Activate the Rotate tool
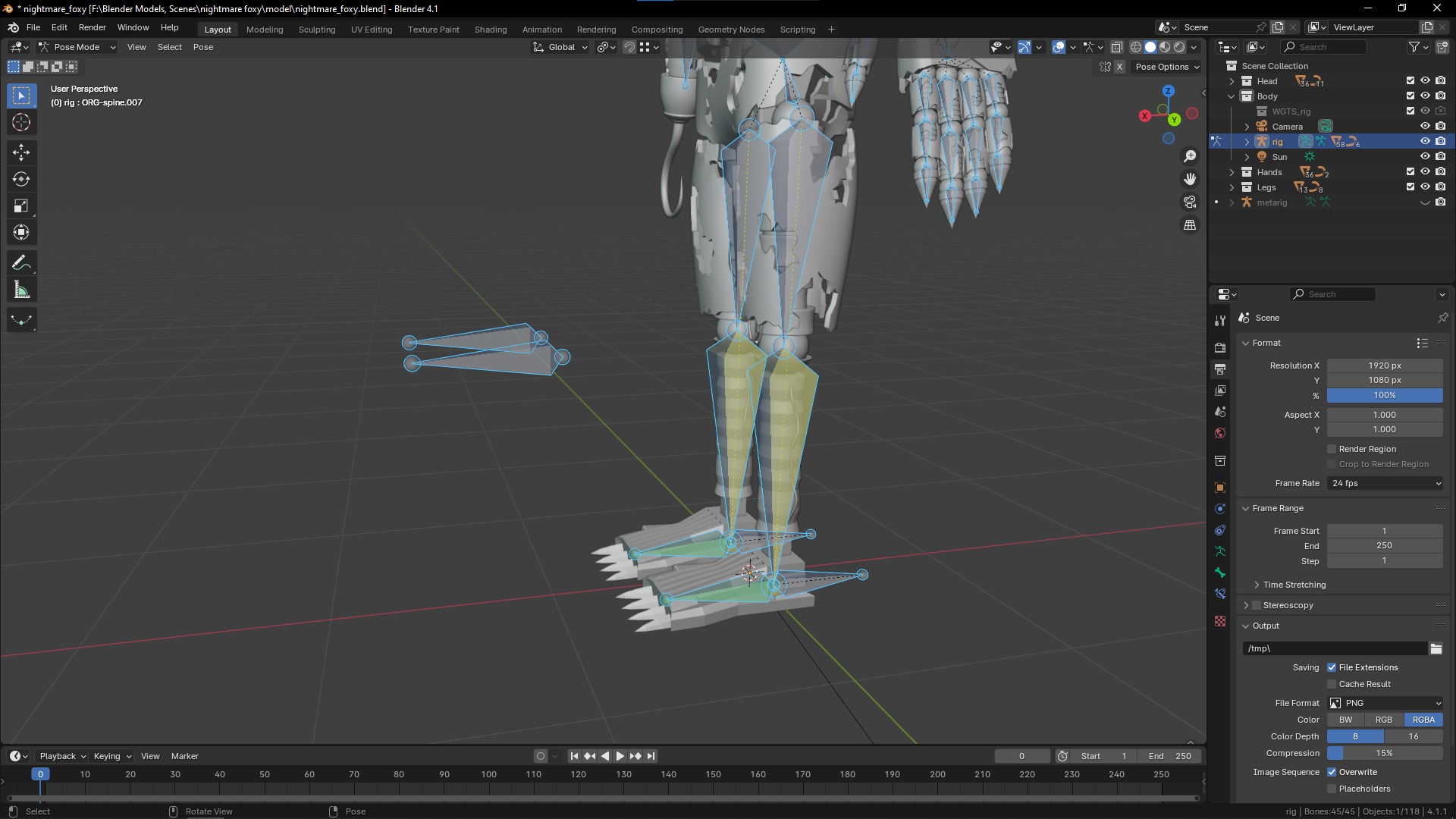This screenshot has width=1456, height=819. point(21,180)
